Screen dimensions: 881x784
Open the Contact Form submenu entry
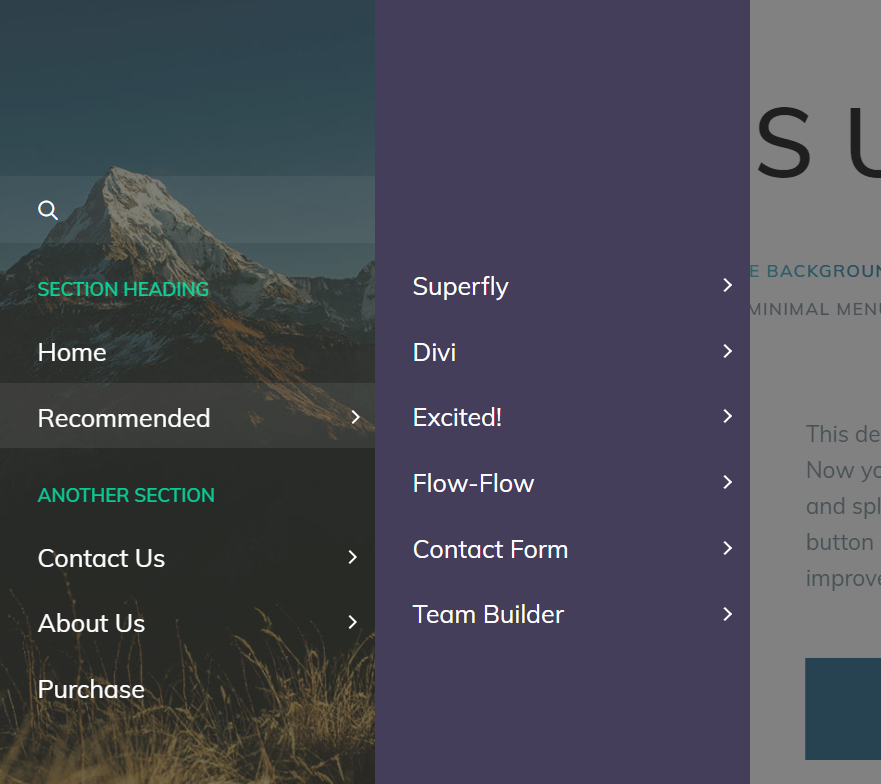point(491,550)
